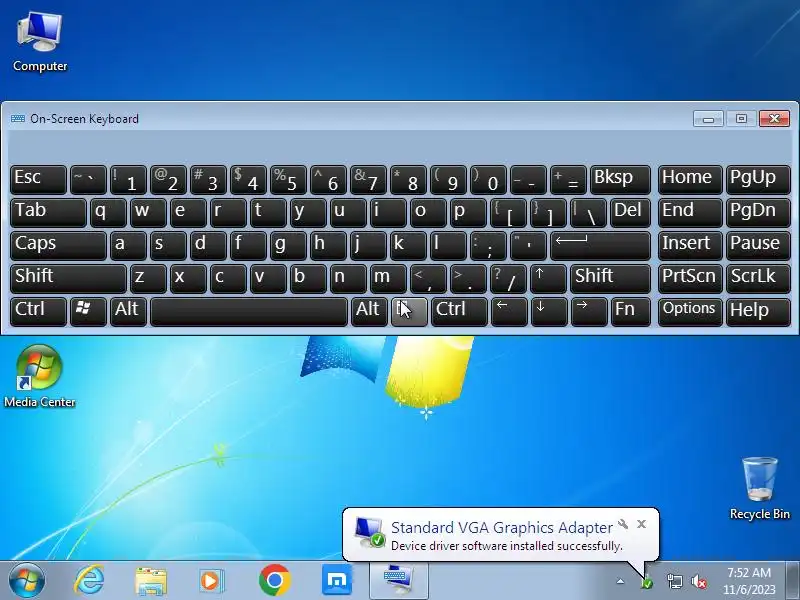Maximize the On-Screen Keyboard window

[x=741, y=119]
